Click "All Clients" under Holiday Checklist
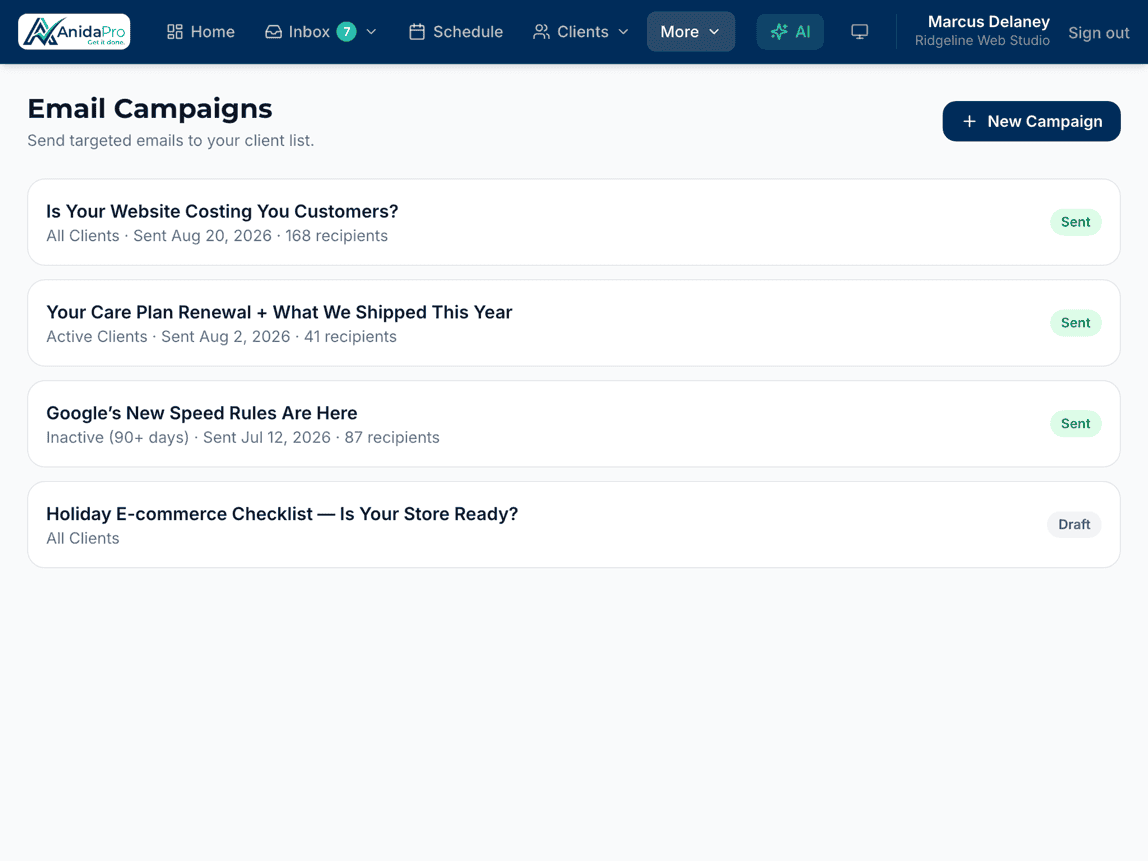This screenshot has width=1148, height=861. [83, 538]
